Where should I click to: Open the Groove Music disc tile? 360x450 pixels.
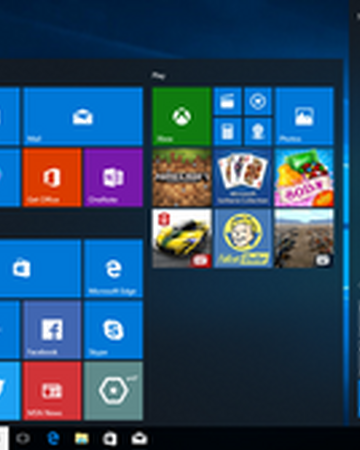[258, 101]
